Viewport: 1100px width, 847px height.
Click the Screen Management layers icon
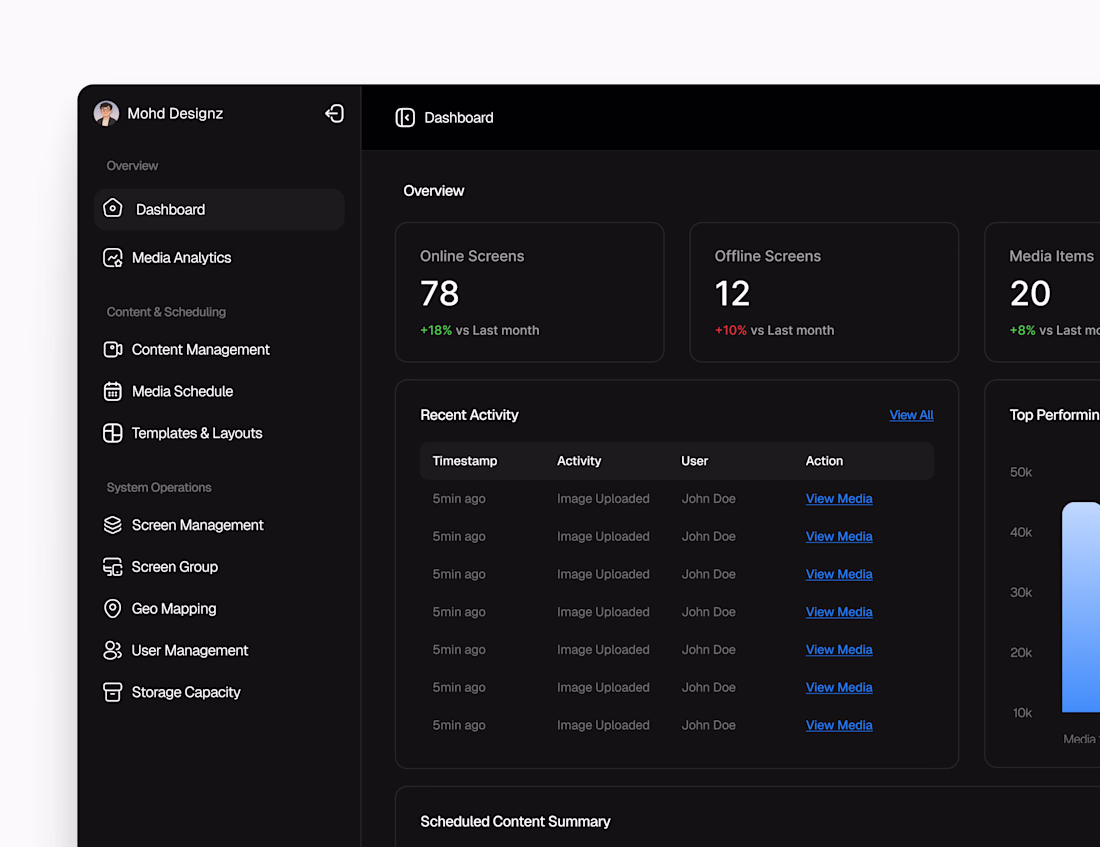113,525
